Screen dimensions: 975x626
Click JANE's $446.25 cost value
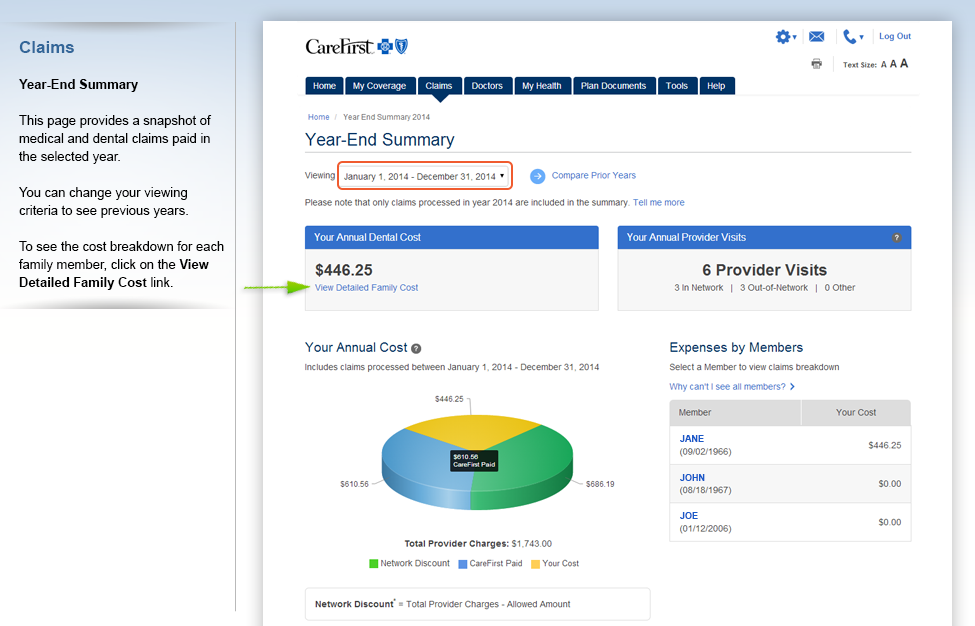(x=885, y=445)
